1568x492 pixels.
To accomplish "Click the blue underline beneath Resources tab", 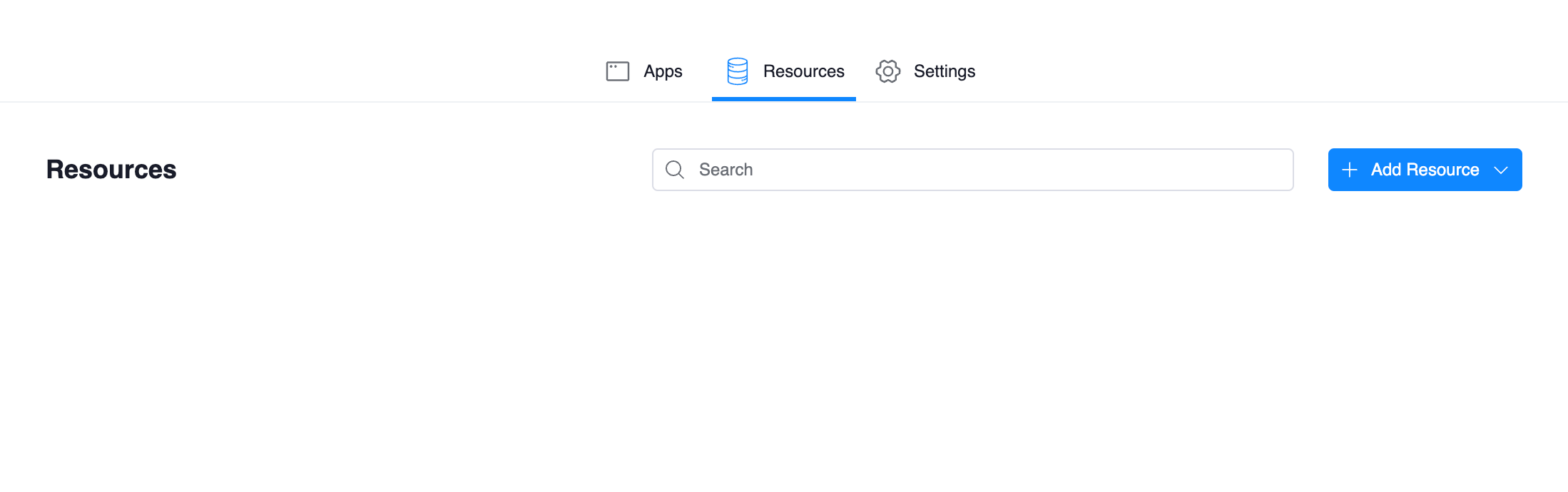I will [x=783, y=99].
